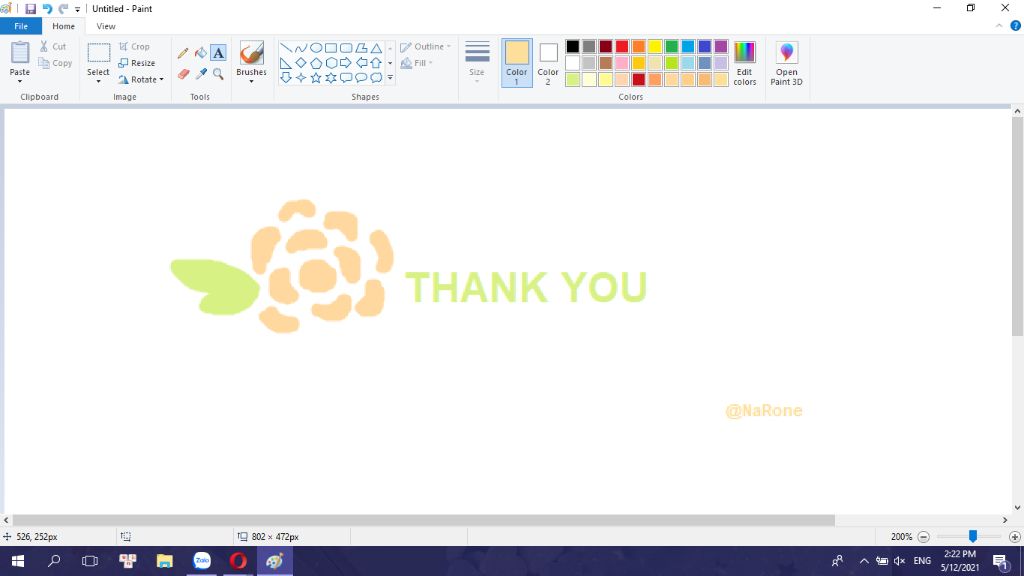Select the Magnifier tool
The width and height of the screenshot is (1024, 576).
pos(218,74)
